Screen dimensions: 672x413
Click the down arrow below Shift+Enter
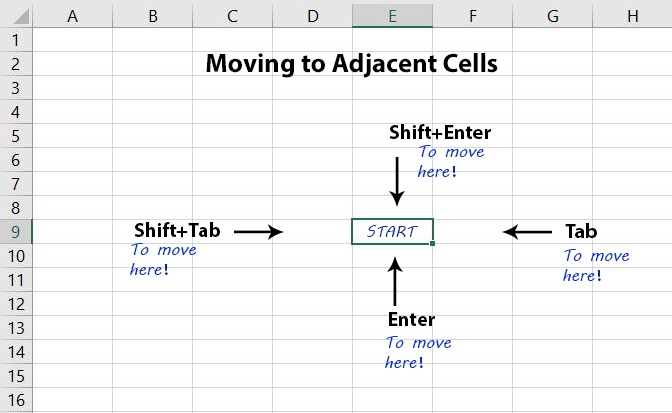click(x=398, y=181)
